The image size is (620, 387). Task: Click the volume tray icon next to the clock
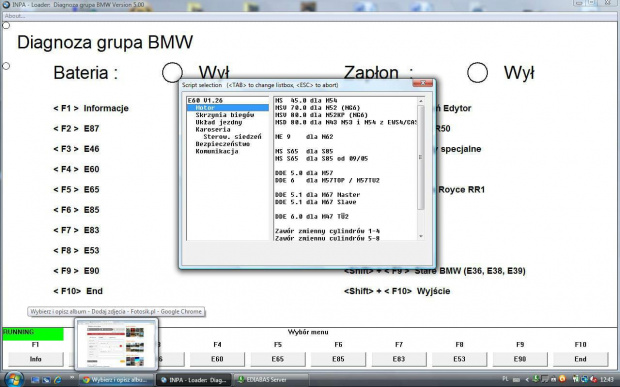tap(593, 379)
